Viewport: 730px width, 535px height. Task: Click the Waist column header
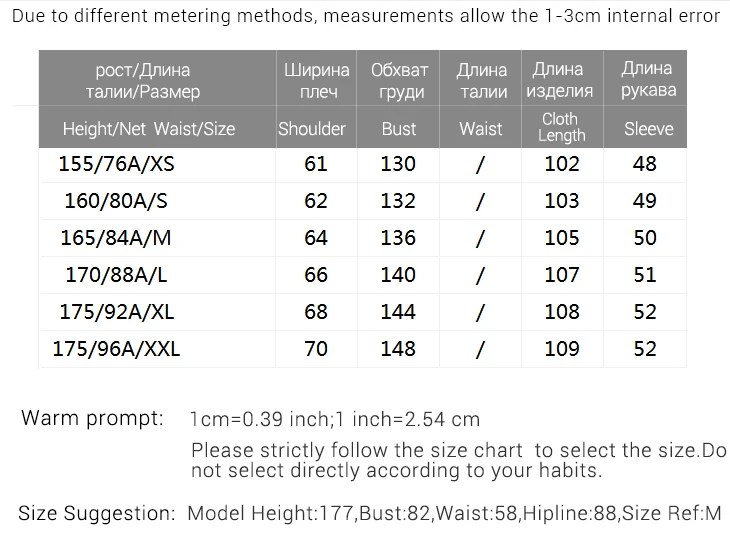(x=481, y=129)
